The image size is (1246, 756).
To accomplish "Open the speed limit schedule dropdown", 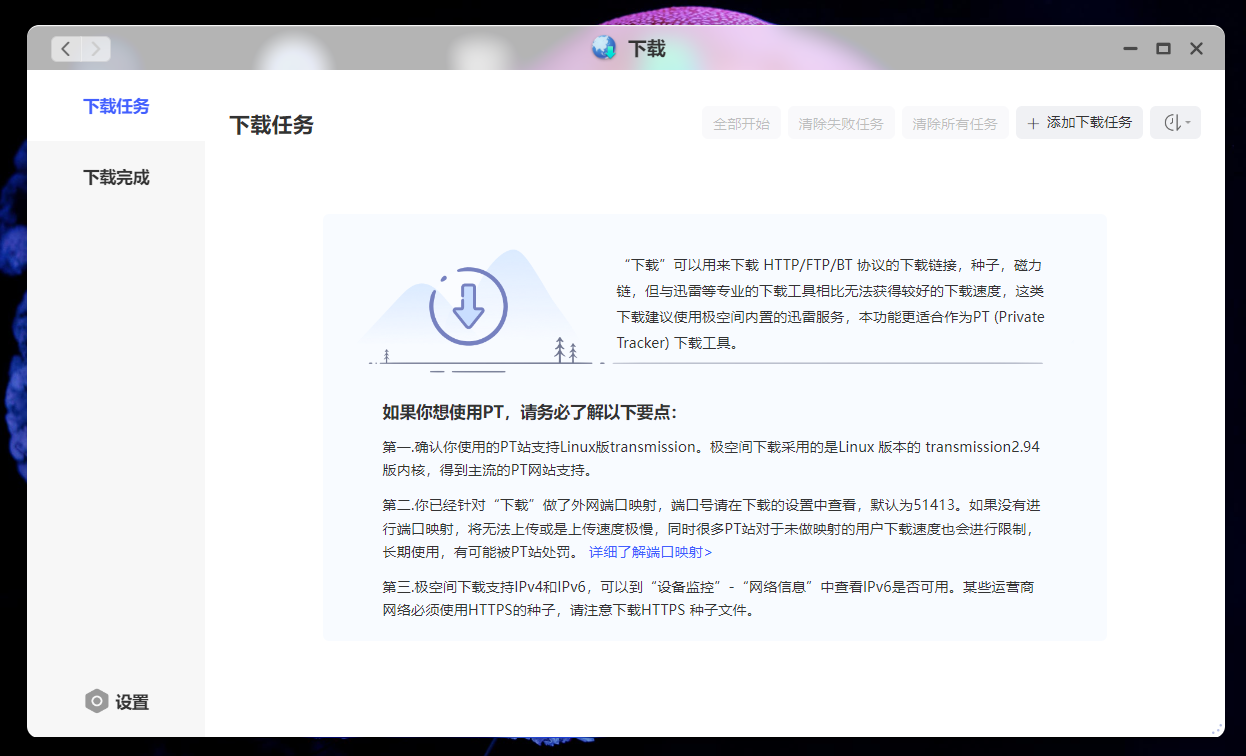I will pos(1175,123).
